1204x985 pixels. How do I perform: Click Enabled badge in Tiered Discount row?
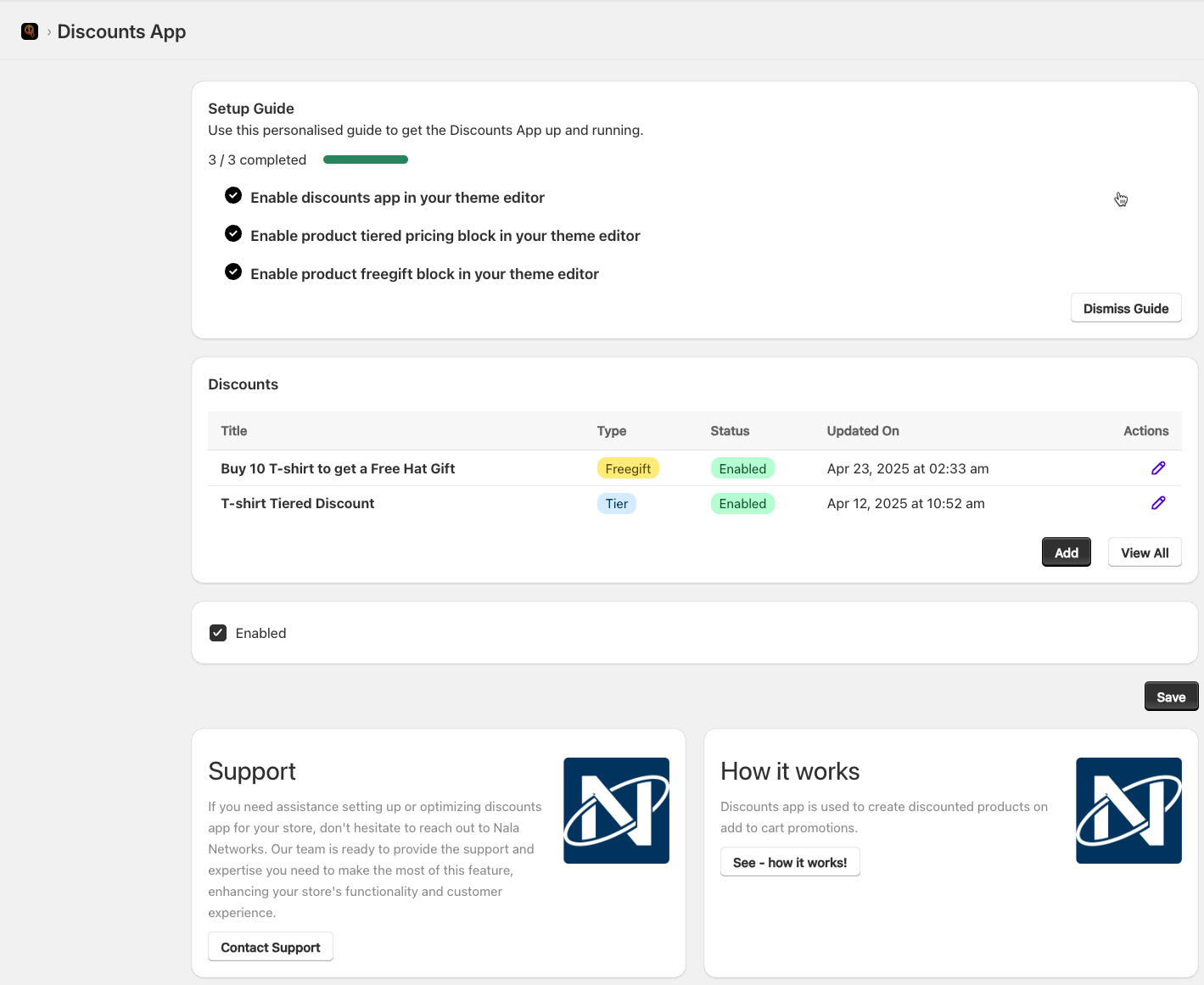click(x=742, y=503)
